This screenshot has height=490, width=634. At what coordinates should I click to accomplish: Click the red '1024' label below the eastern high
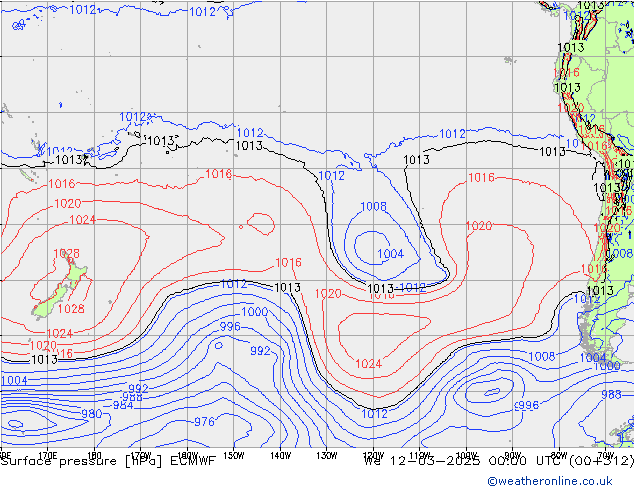(x=368, y=364)
